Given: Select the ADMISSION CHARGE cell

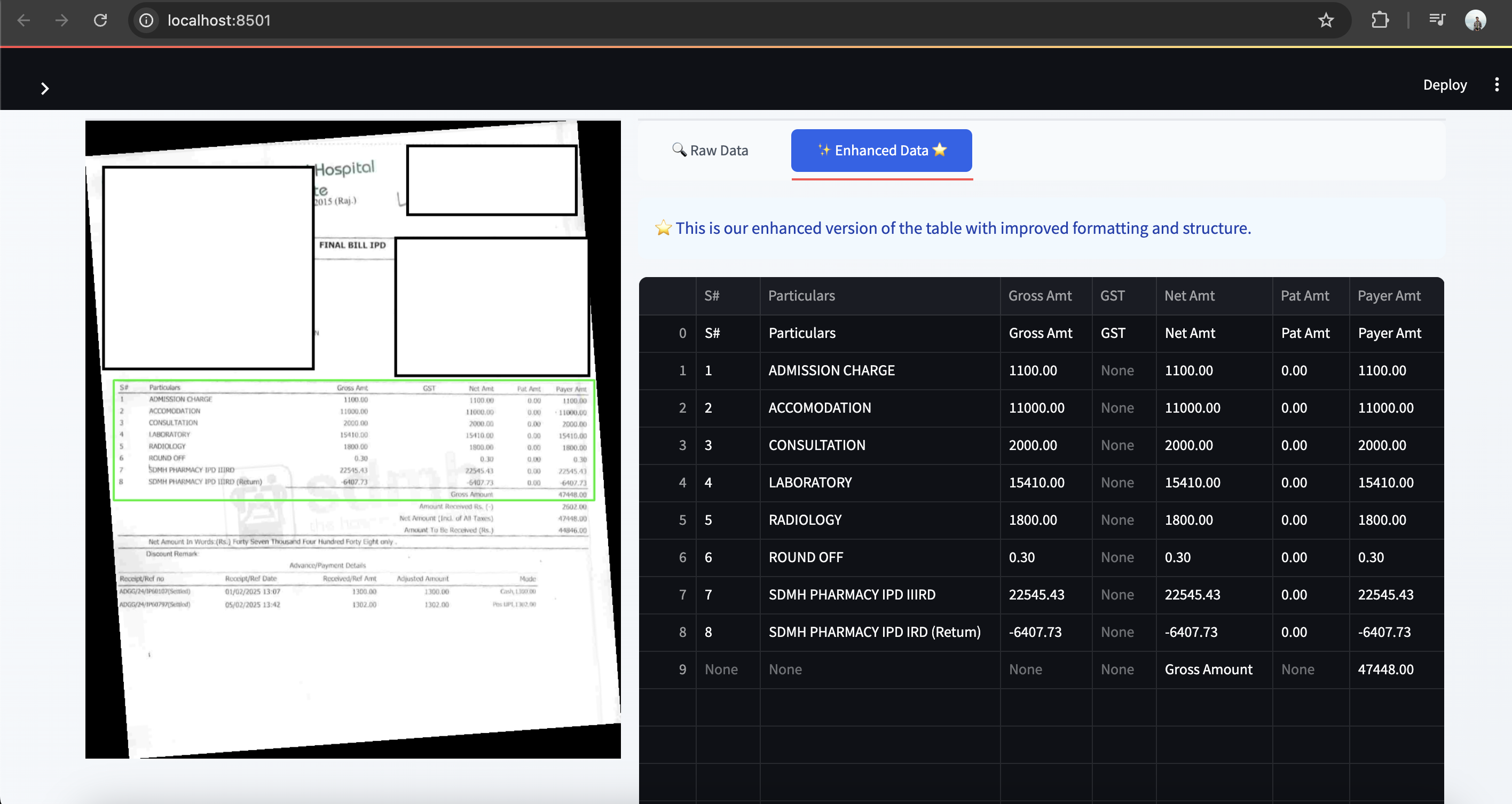Looking at the screenshot, I should click(x=831, y=371).
